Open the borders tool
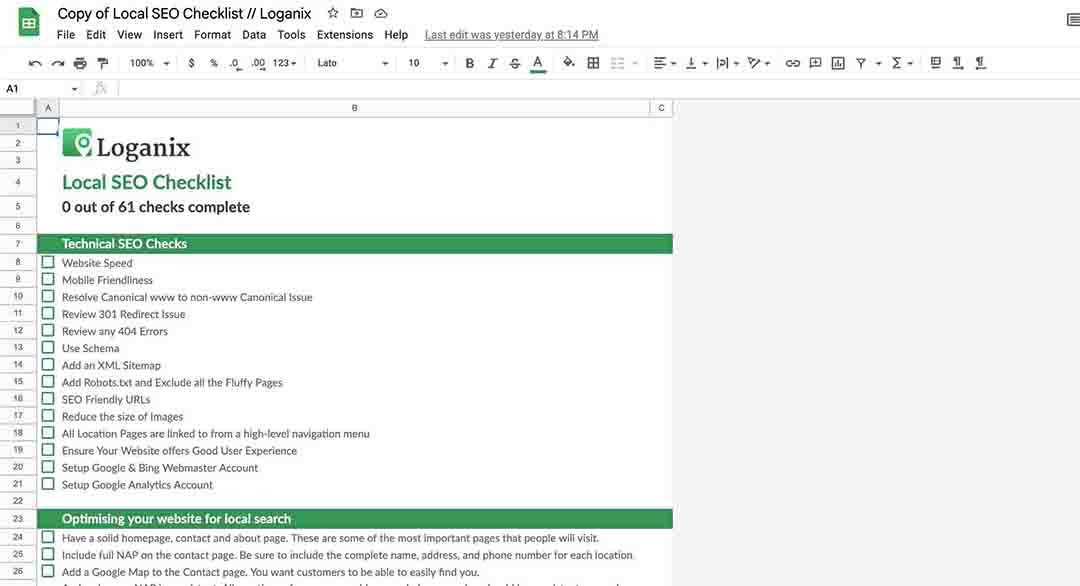The image size is (1080, 586). [593, 63]
